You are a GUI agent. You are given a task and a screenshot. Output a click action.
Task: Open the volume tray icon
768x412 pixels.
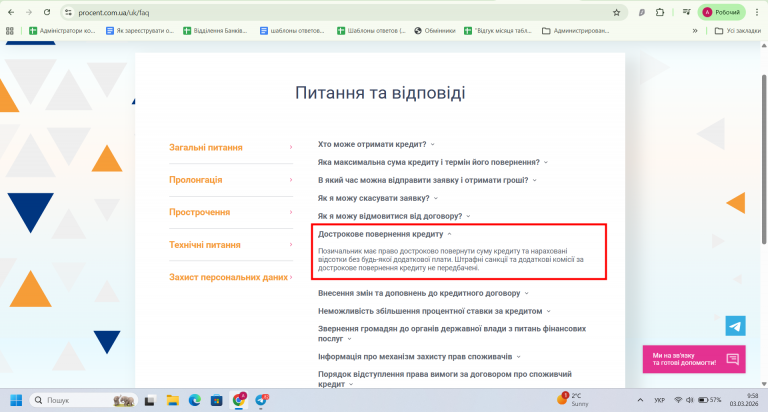tap(690, 400)
